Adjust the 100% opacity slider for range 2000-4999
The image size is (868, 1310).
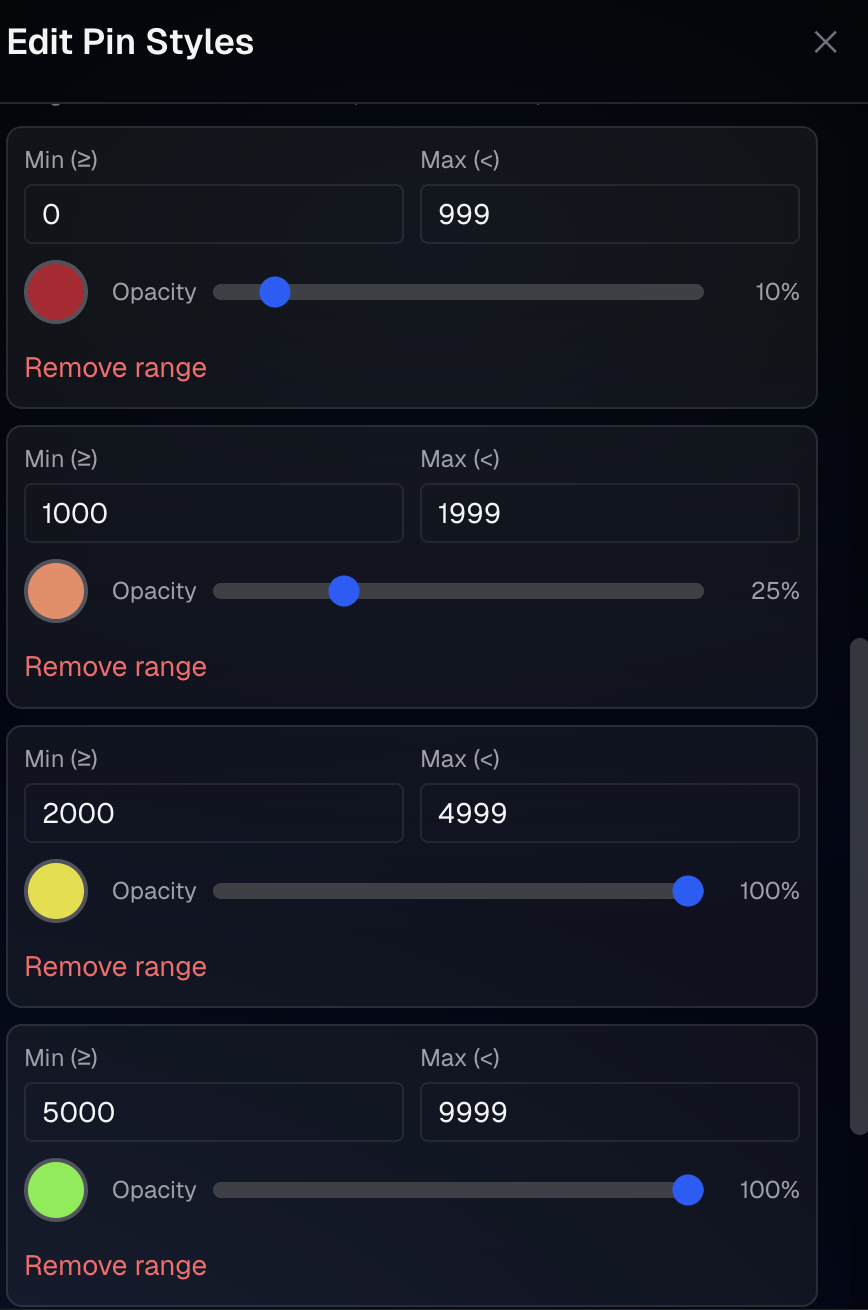click(x=688, y=891)
